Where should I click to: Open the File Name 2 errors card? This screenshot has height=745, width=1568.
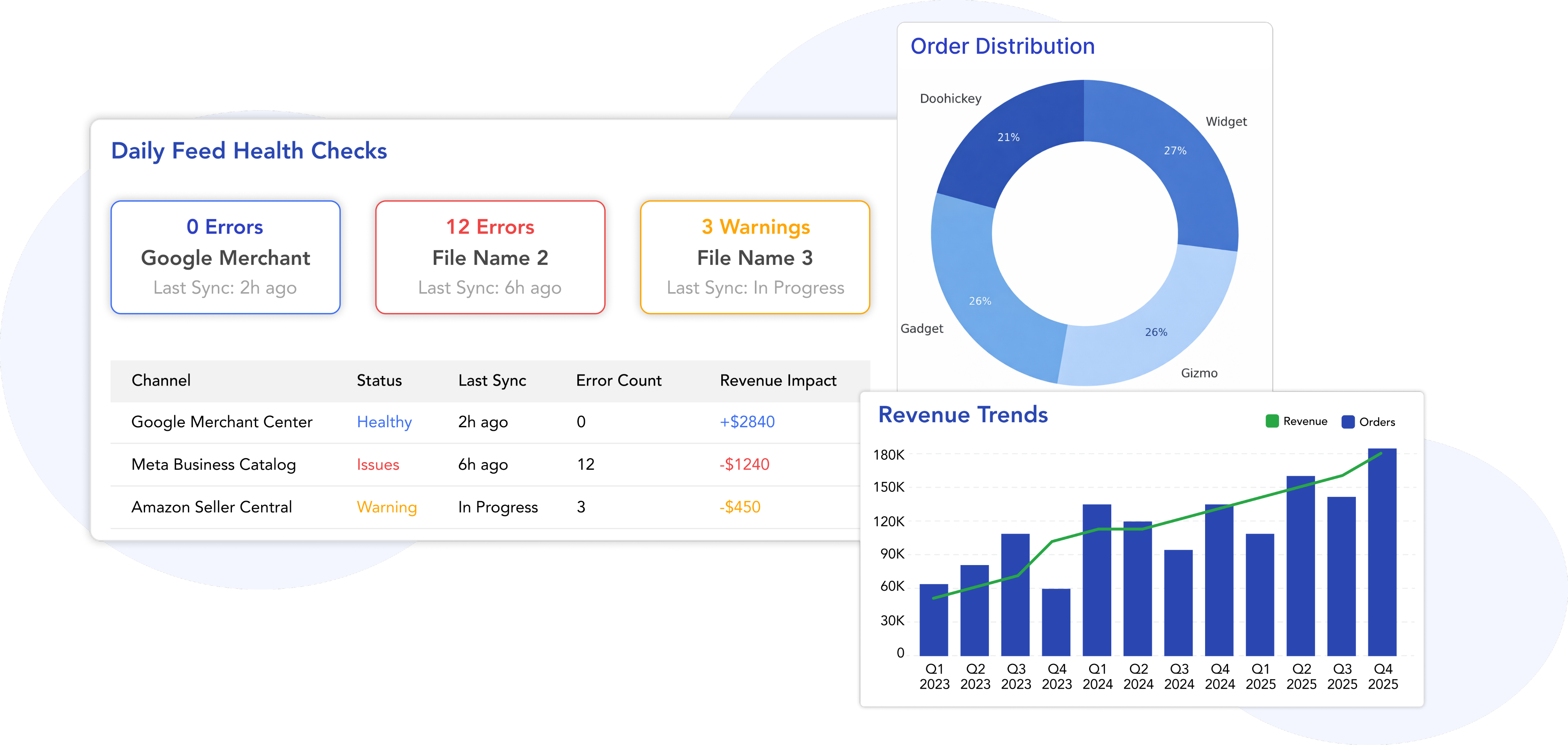click(x=490, y=258)
